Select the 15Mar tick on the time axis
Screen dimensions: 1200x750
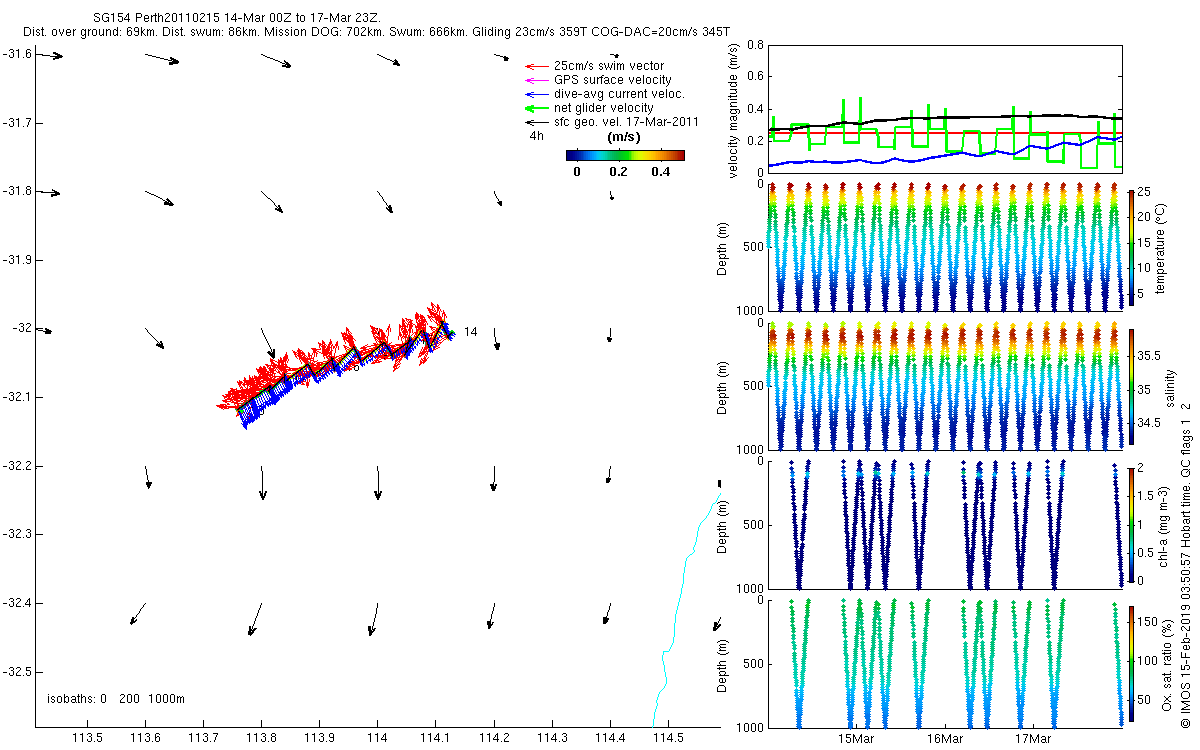click(857, 739)
